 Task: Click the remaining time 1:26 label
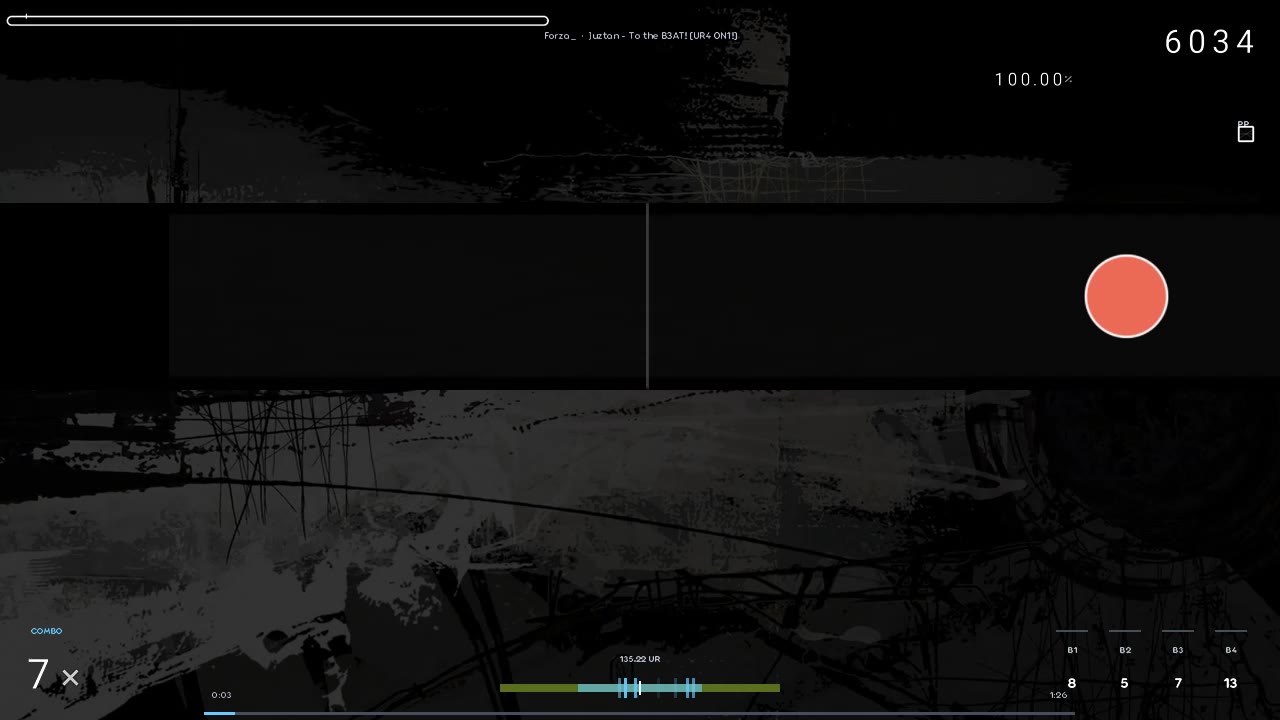pos(1058,695)
